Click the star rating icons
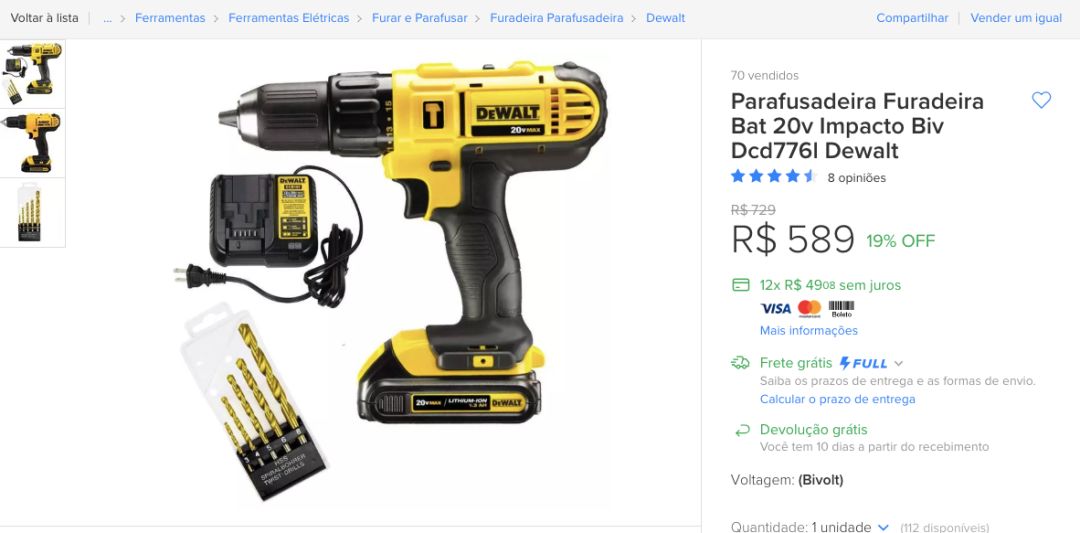 pos(773,176)
